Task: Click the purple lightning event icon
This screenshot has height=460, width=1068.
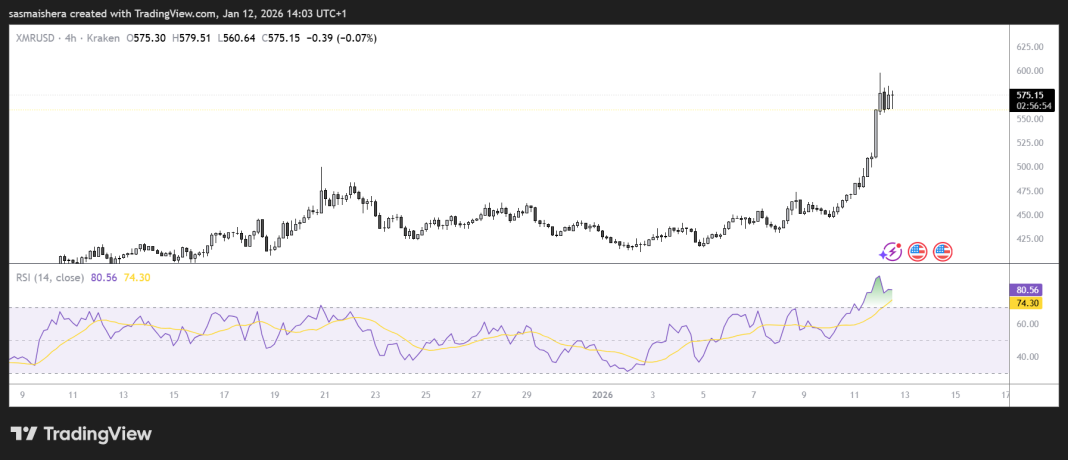Action: click(891, 252)
